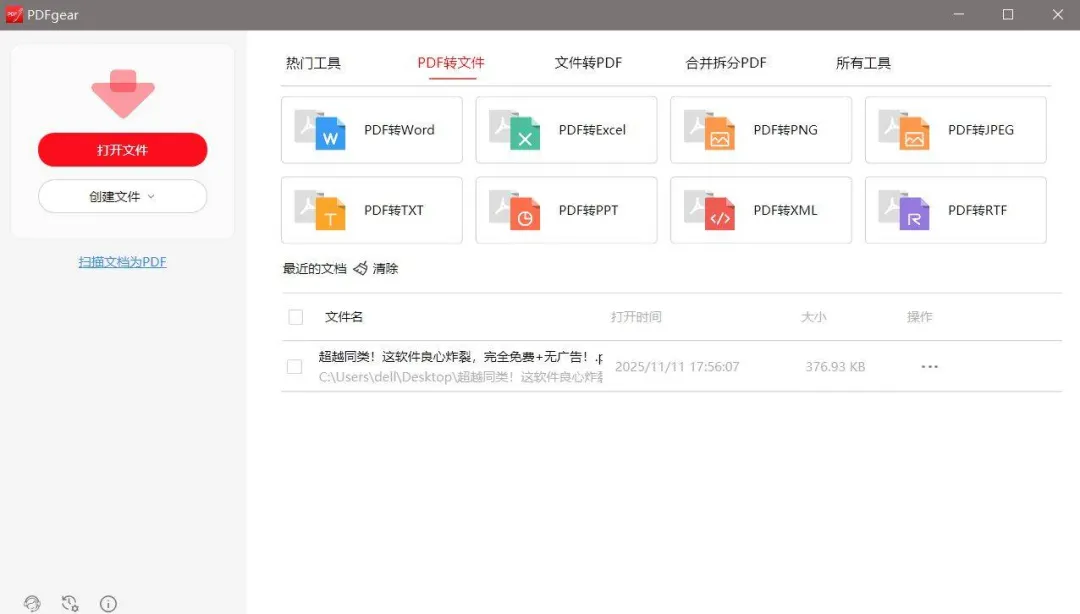Image resolution: width=1080 pixels, height=614 pixels.
Task: Click the 文件名 column header
Action: (344, 317)
